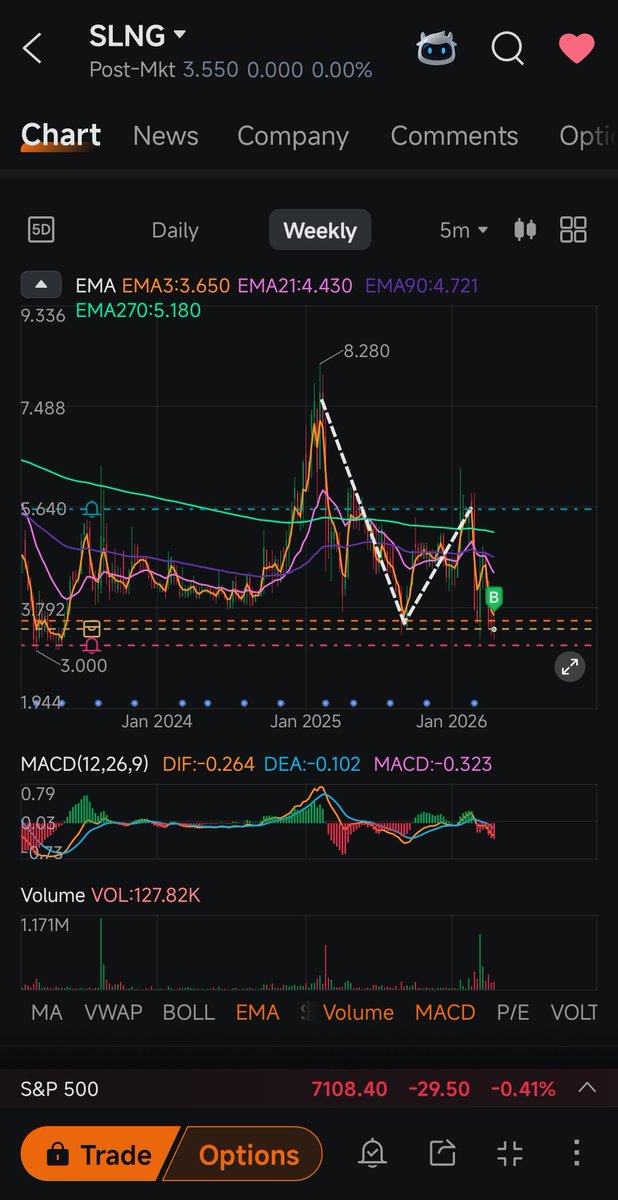Image resolution: width=618 pixels, height=1200 pixels.
Task: Click the shrink/collapse view icon
Action: tap(510, 1154)
